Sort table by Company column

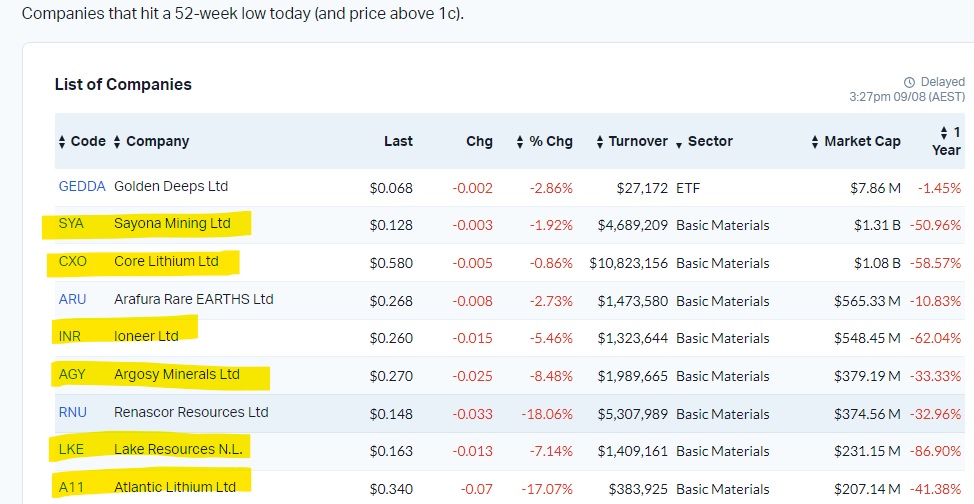click(x=152, y=142)
